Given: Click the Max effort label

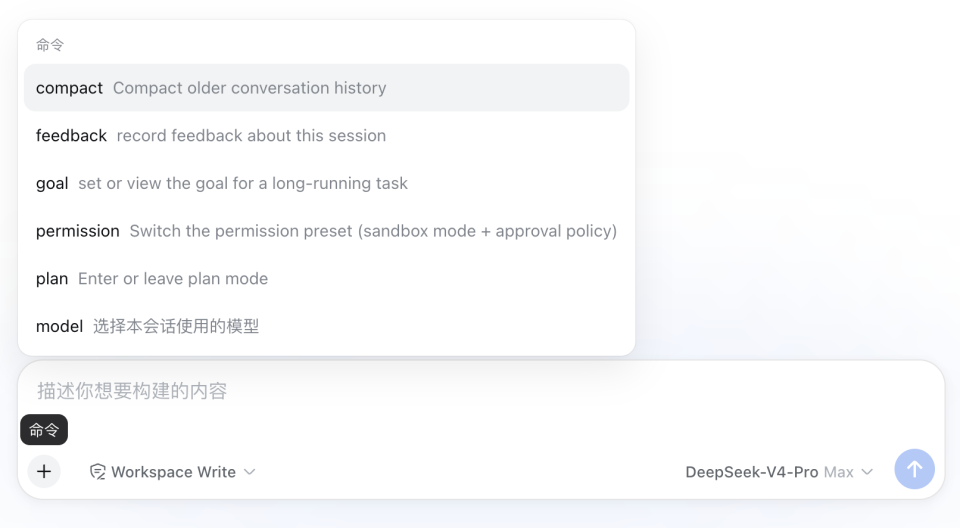Looking at the screenshot, I should (838, 472).
